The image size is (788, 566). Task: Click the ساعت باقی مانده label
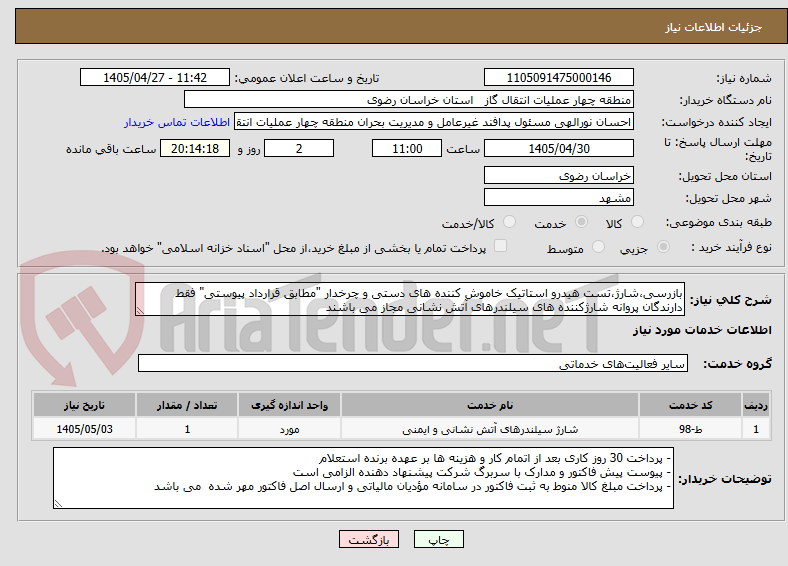click(111, 149)
